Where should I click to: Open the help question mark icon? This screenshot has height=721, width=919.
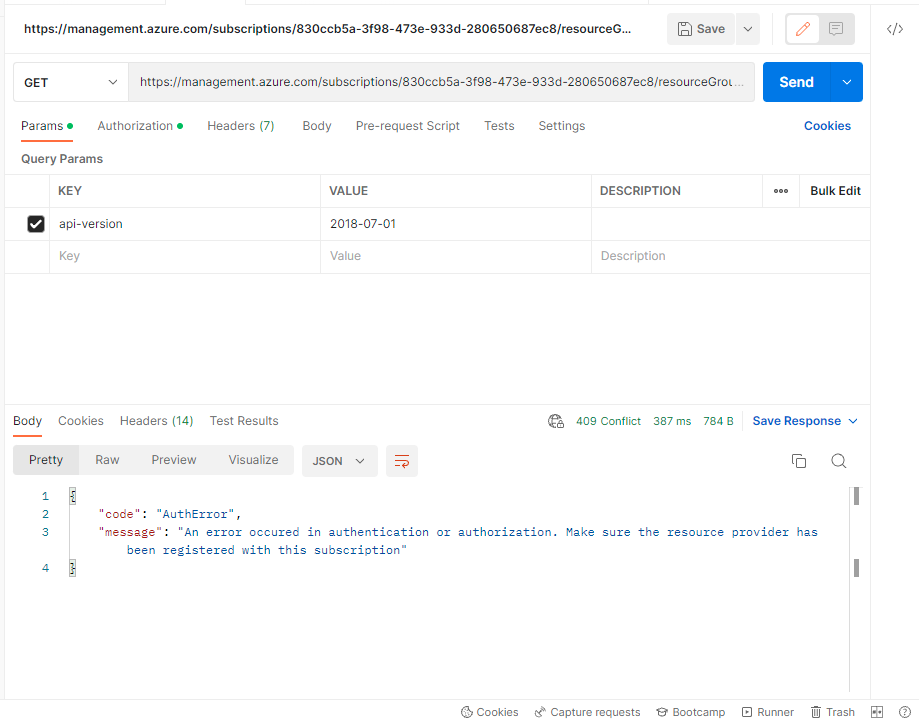coord(904,712)
